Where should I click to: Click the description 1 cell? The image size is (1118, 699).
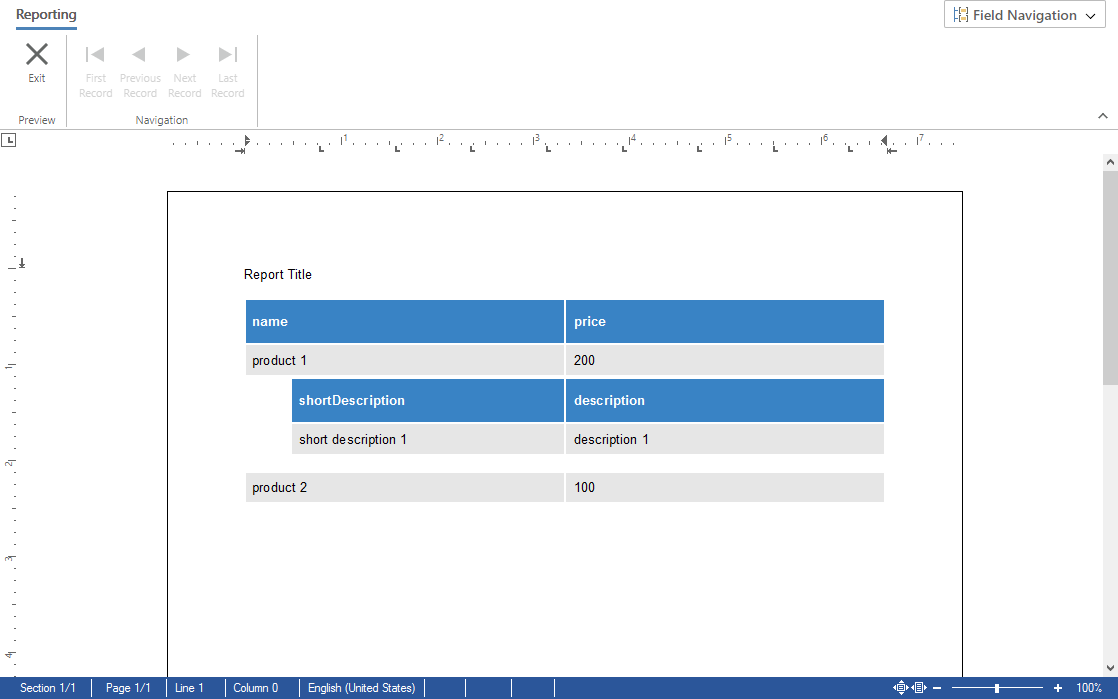point(724,439)
